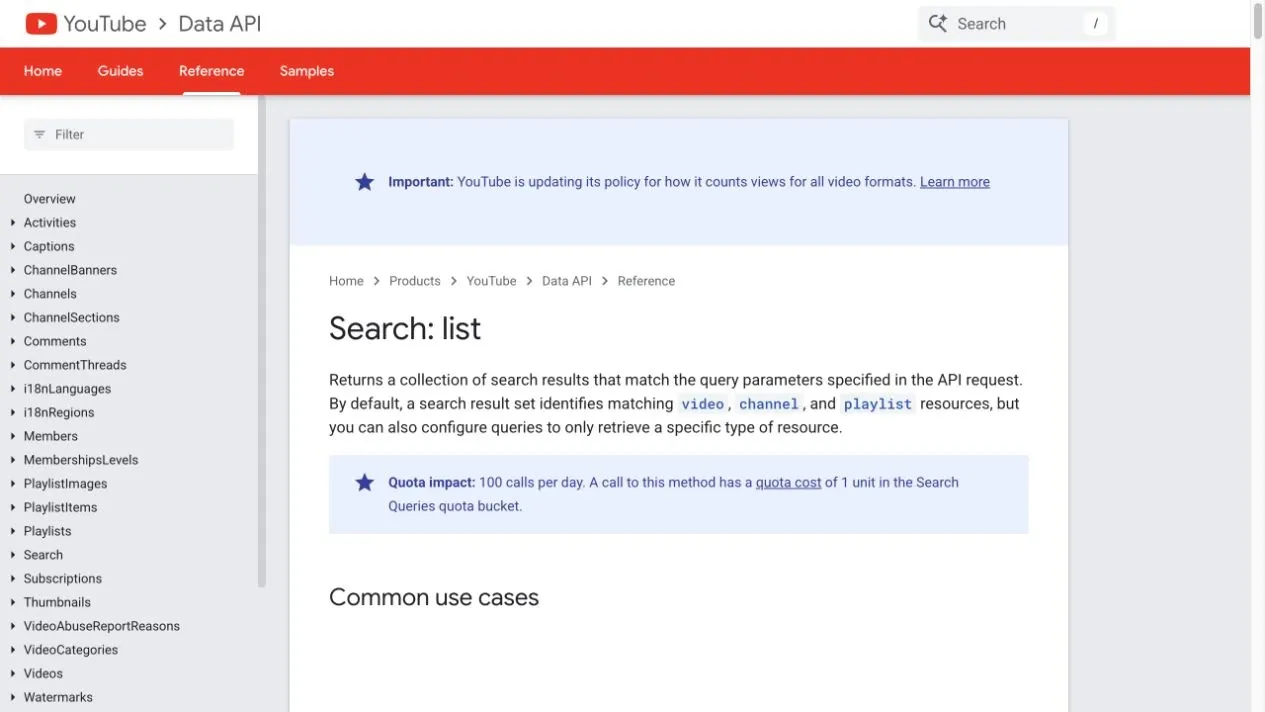
Task: Expand the ChannelSections section arrow
Action: pos(12,318)
